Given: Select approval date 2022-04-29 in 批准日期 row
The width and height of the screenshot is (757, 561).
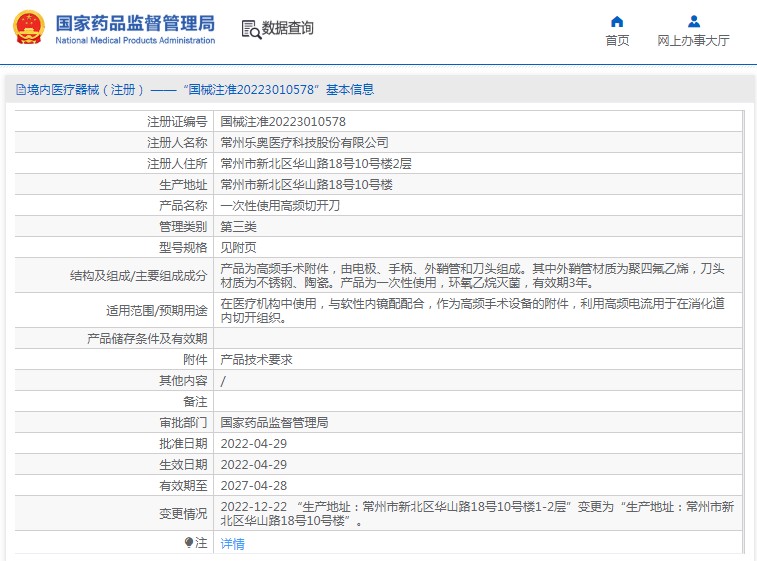Looking at the screenshot, I should (254, 444).
